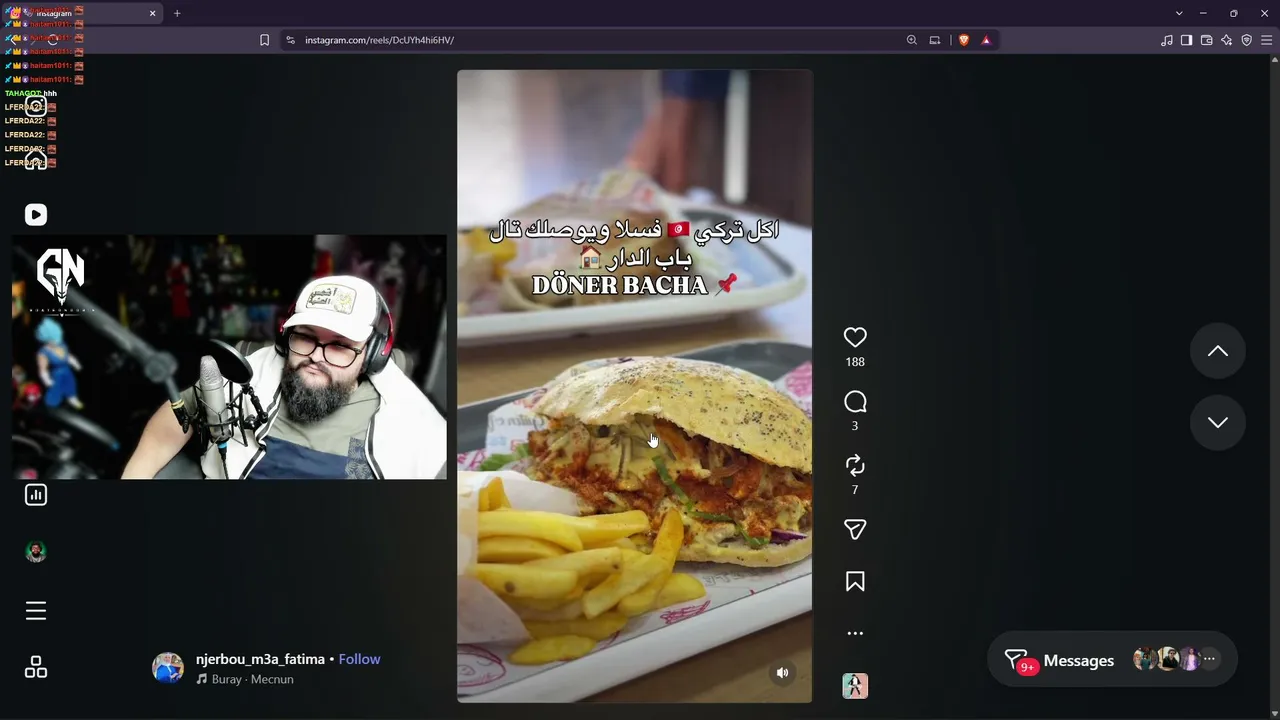
Task: Repost the reel using the repost icon
Action: (855, 466)
